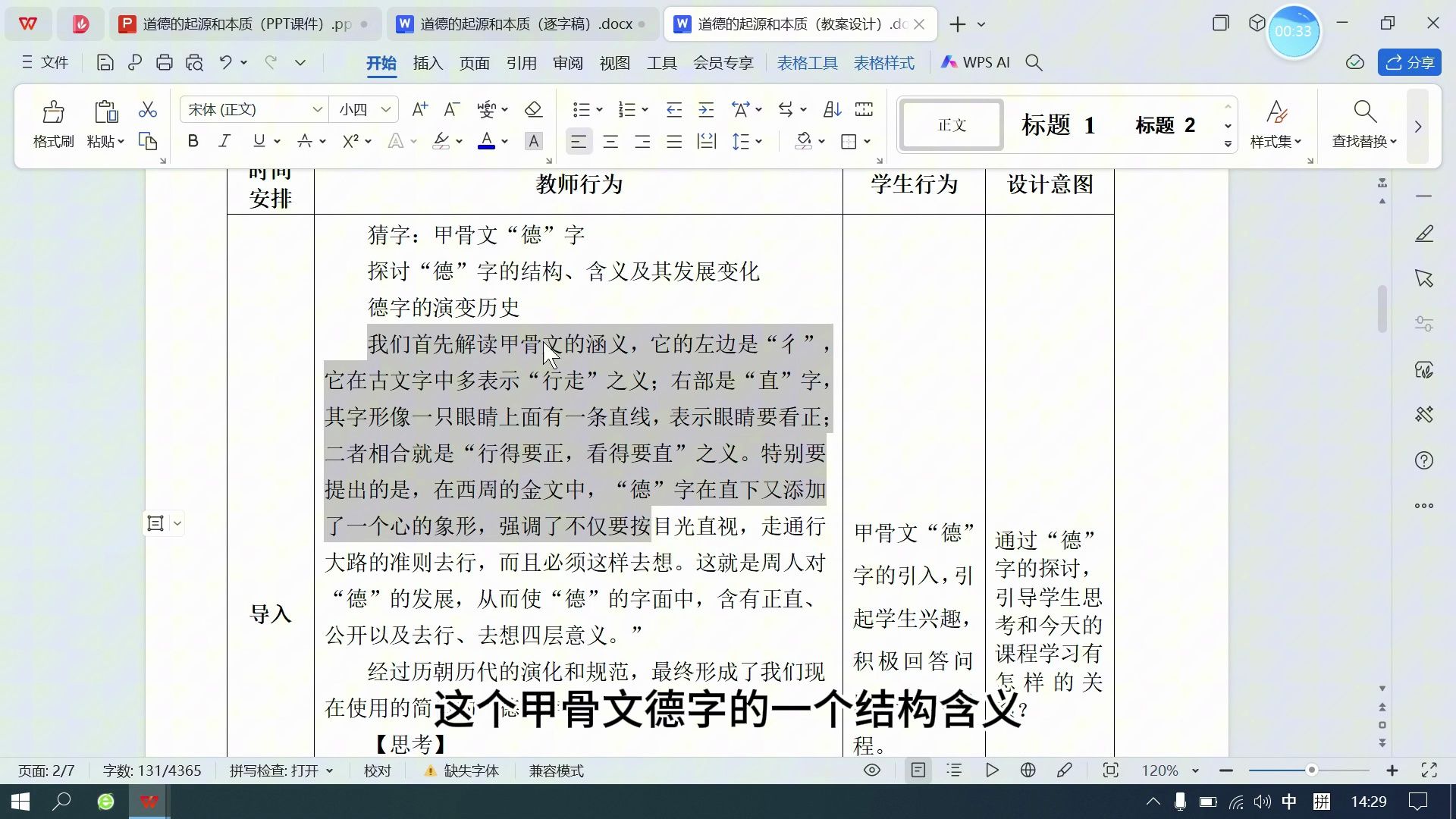Expand the Paste (粘贴) options arrow
The height and width of the screenshot is (819, 1456).
point(121,142)
